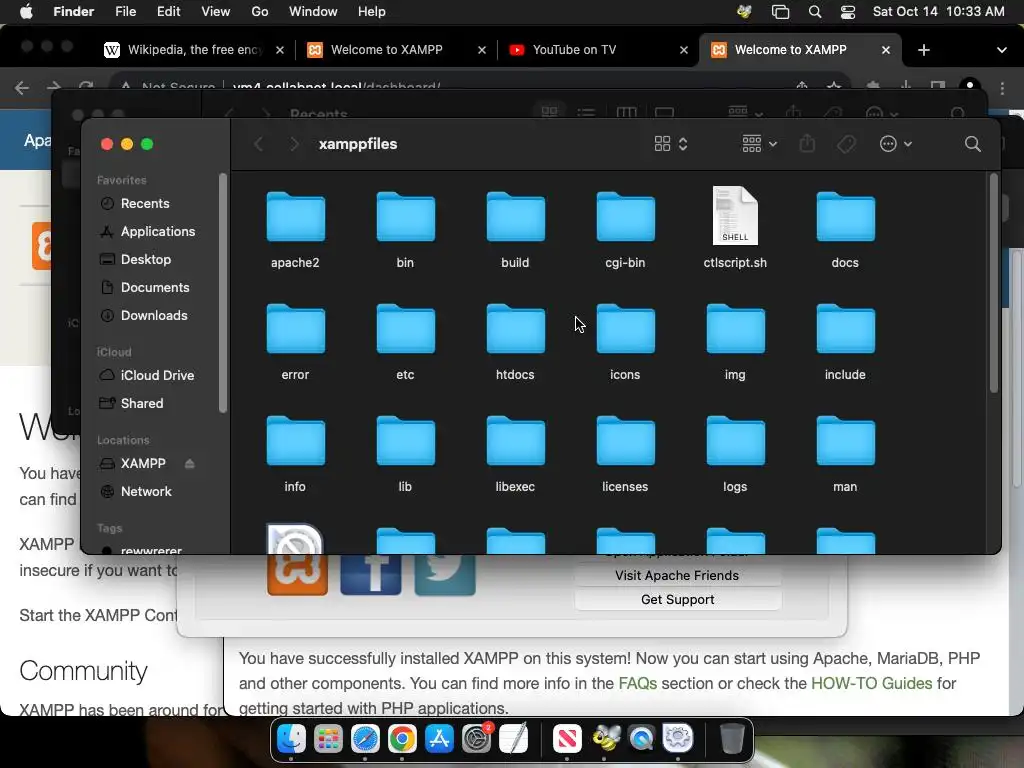Close the YouTube on TV tab
Image resolution: width=1024 pixels, height=768 pixels.
point(684,50)
